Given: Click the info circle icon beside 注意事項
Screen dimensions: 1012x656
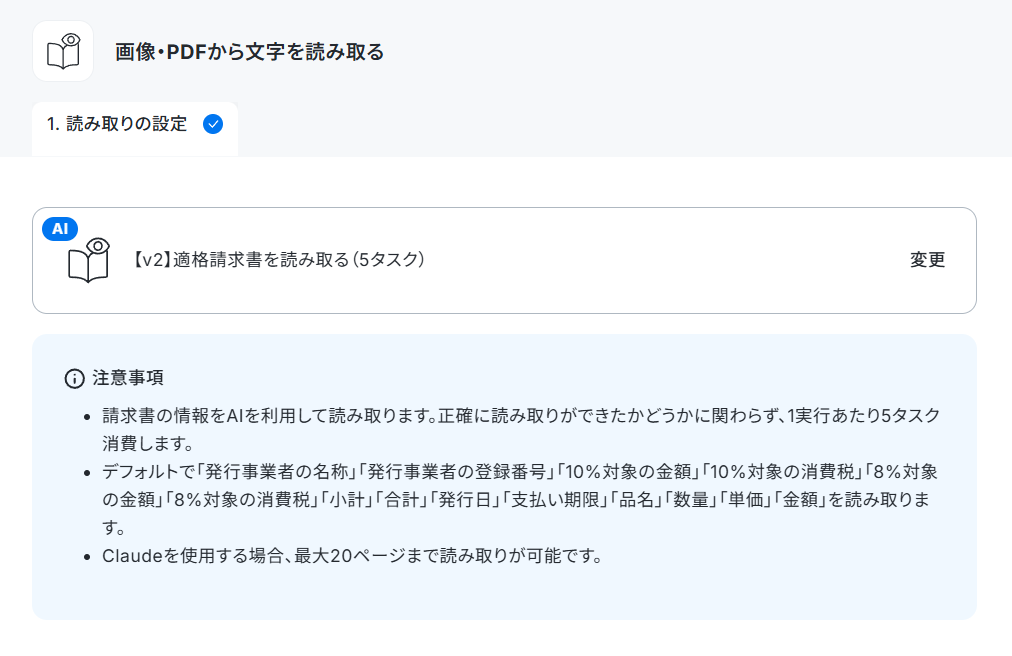Looking at the screenshot, I should 75,378.
